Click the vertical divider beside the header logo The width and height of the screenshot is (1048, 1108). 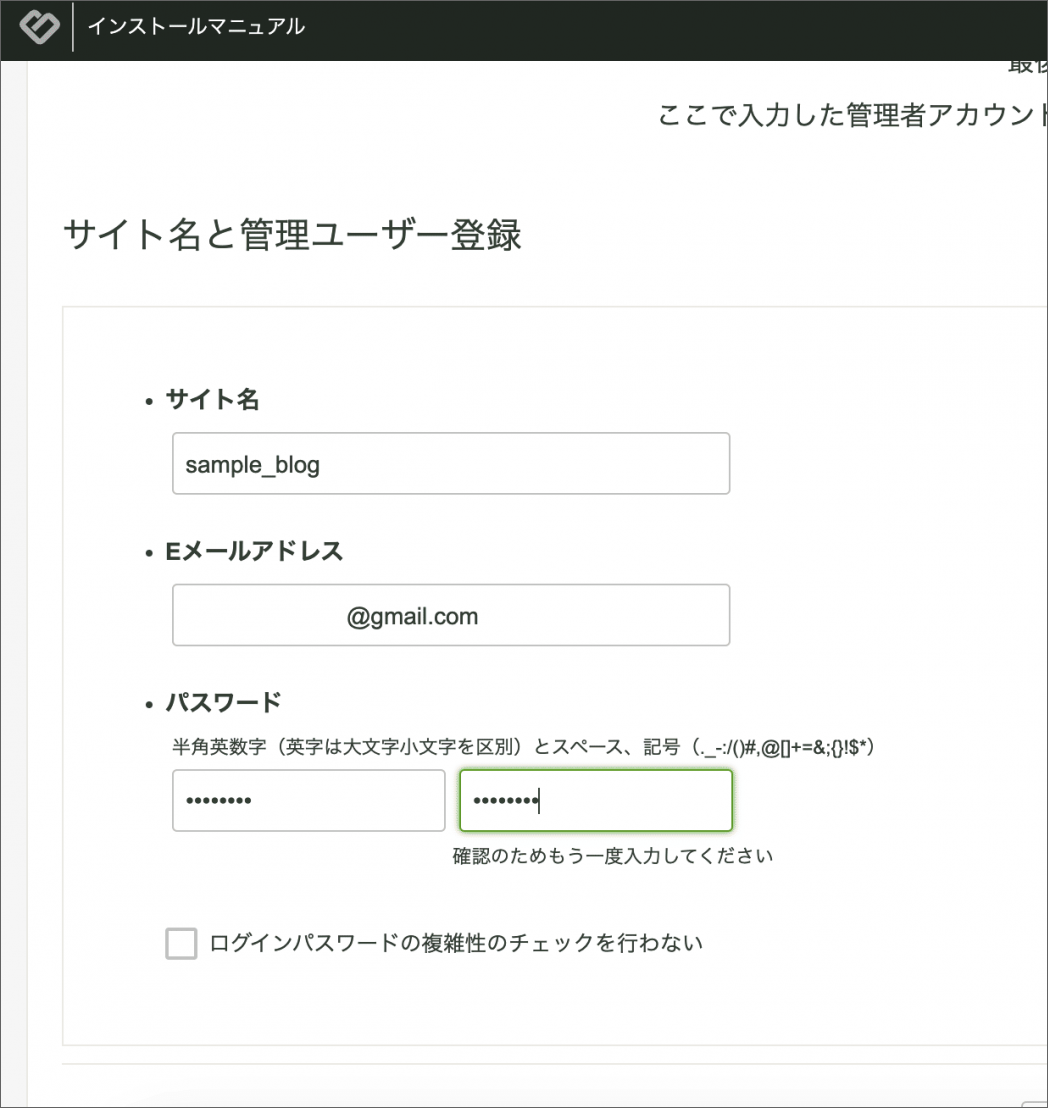pos(73,27)
